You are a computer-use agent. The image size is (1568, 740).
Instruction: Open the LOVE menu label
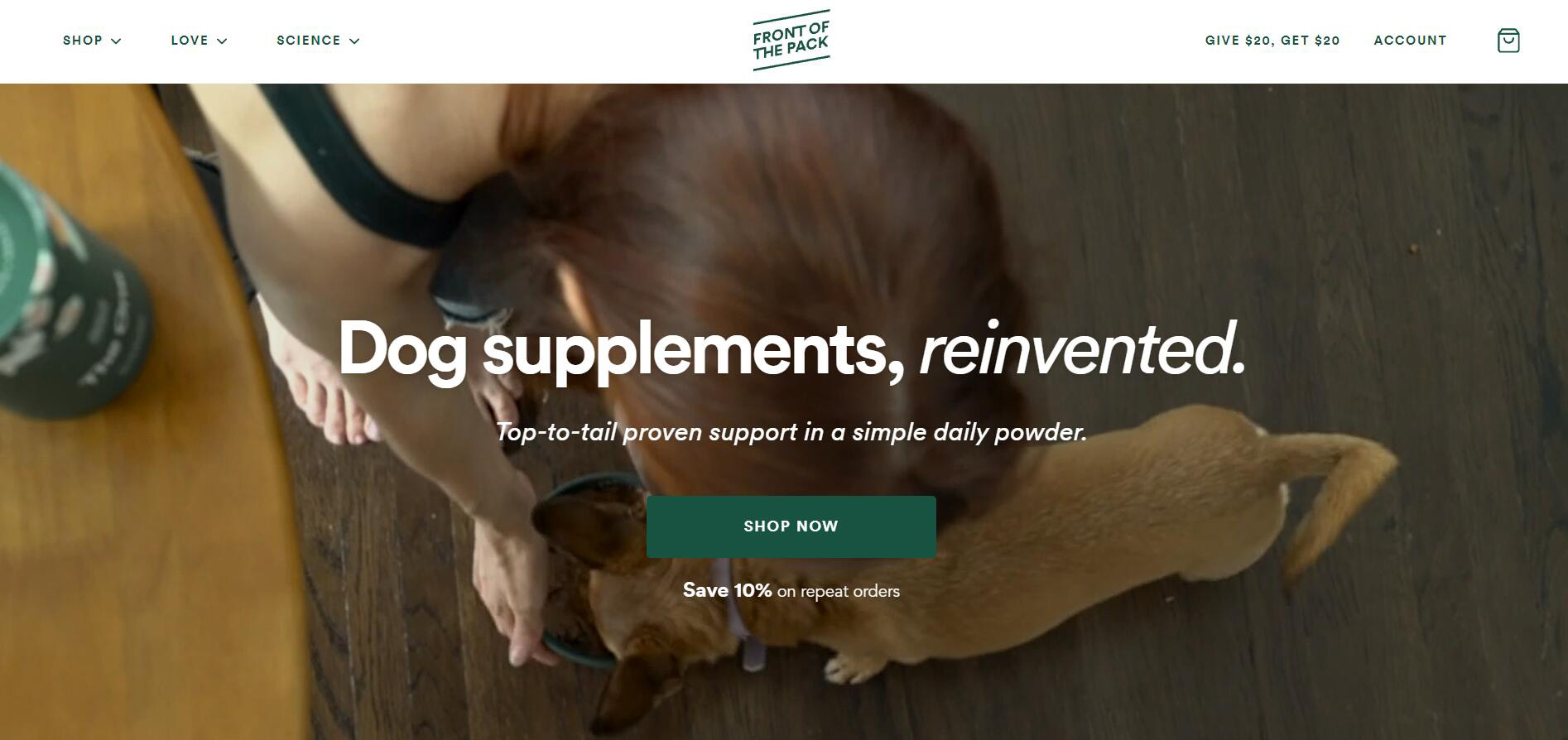click(x=190, y=41)
